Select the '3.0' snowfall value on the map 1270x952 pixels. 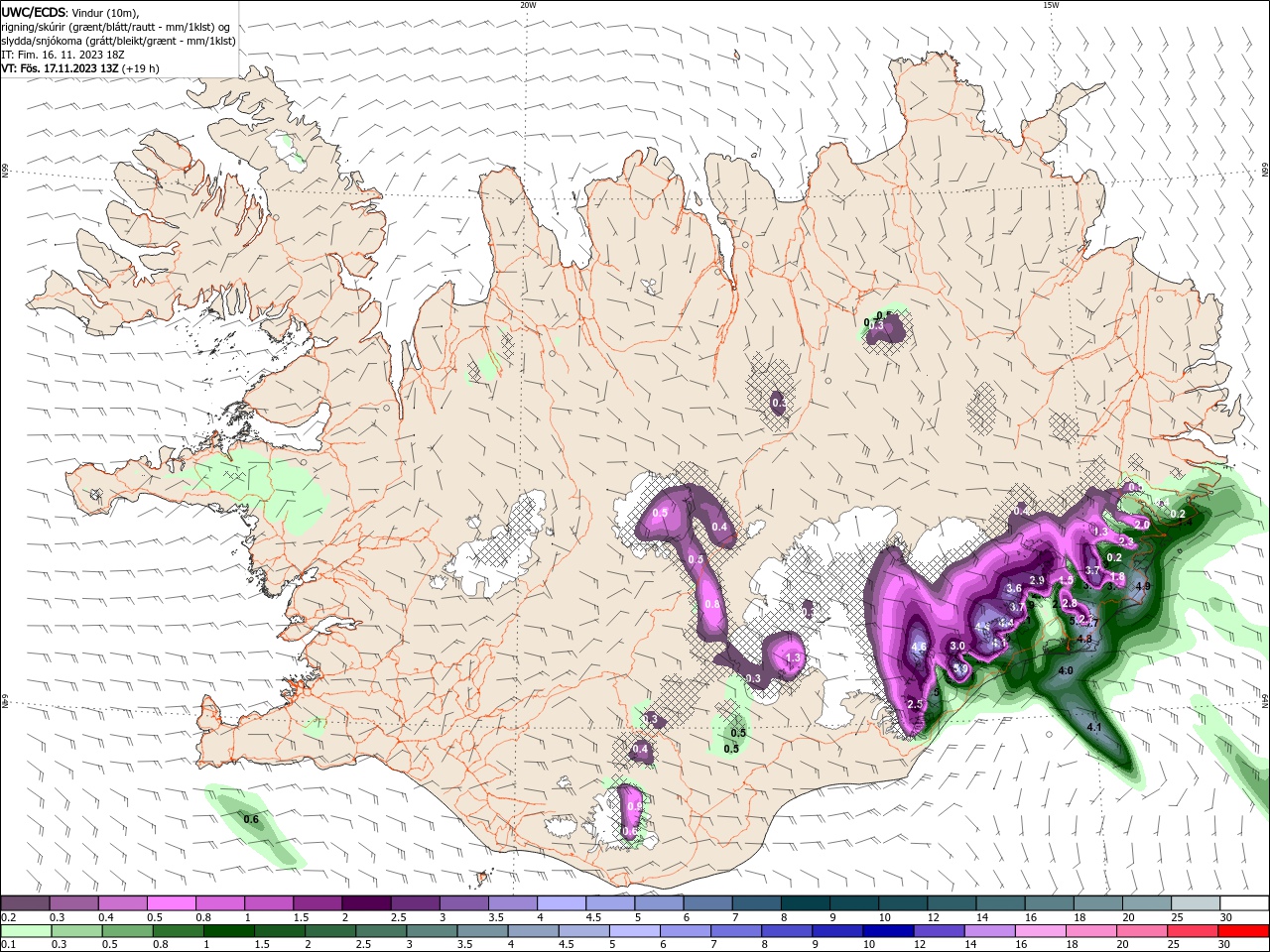(x=957, y=646)
